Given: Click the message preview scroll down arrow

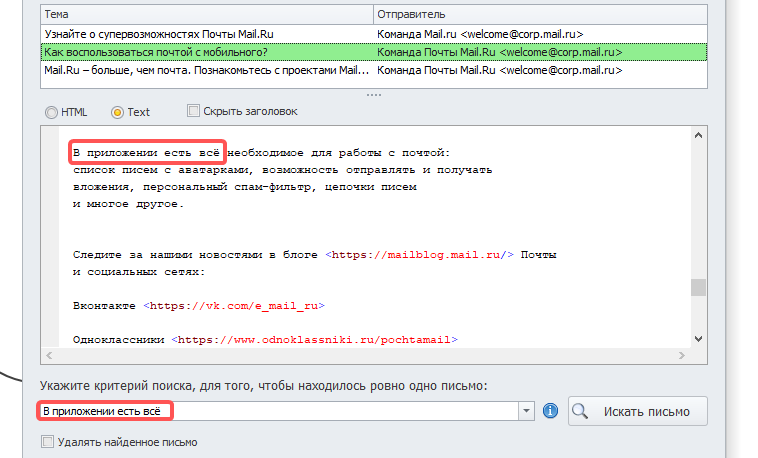Looking at the screenshot, I should coord(698,339).
